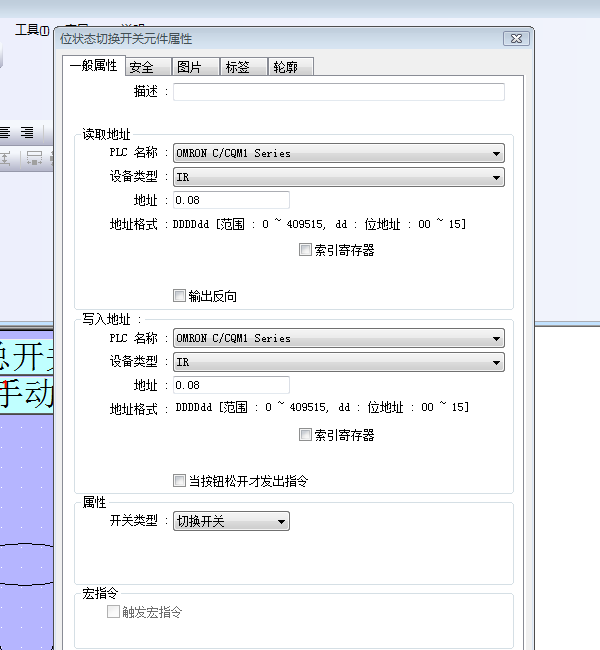
Task: Open 设备类型 dropdown in 写入地址 section
Action: [496, 361]
